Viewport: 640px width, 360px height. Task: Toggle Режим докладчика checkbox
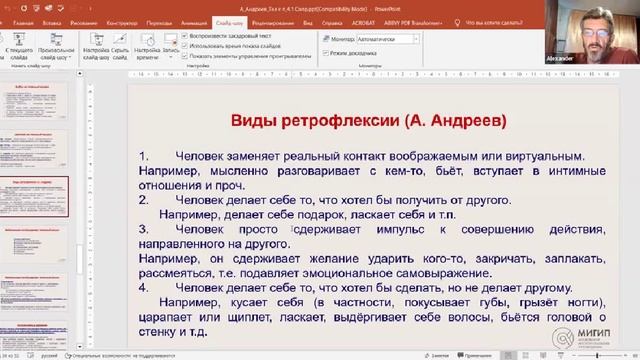(326, 53)
